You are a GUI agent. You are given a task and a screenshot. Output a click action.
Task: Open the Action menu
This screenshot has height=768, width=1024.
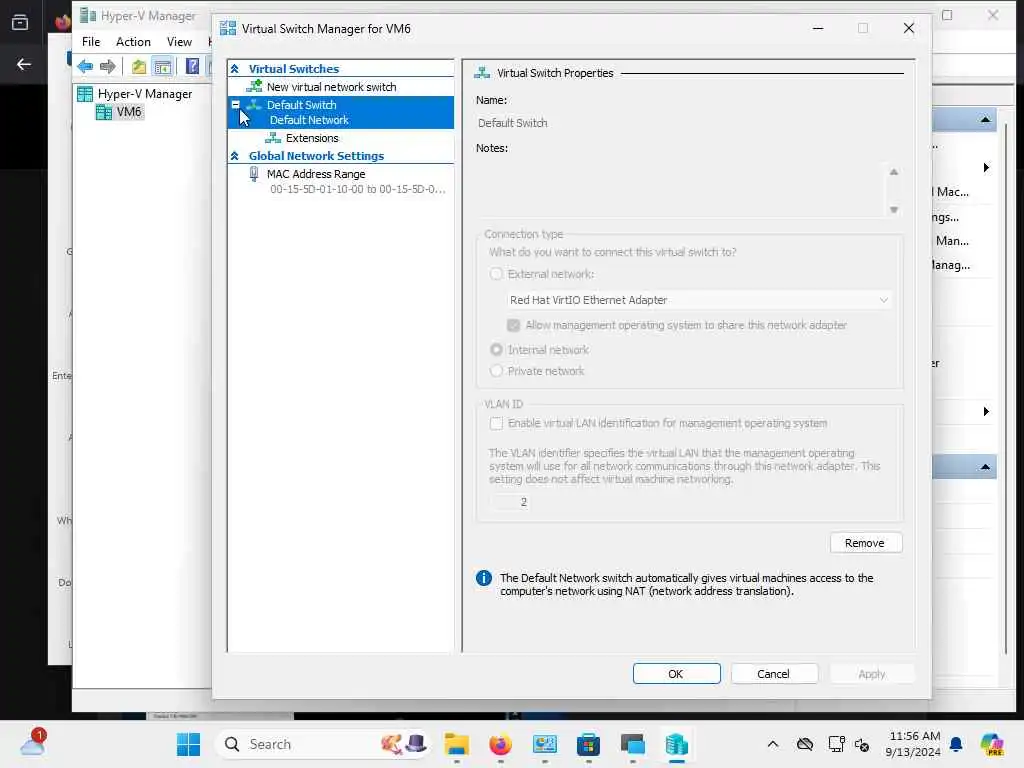(x=133, y=42)
